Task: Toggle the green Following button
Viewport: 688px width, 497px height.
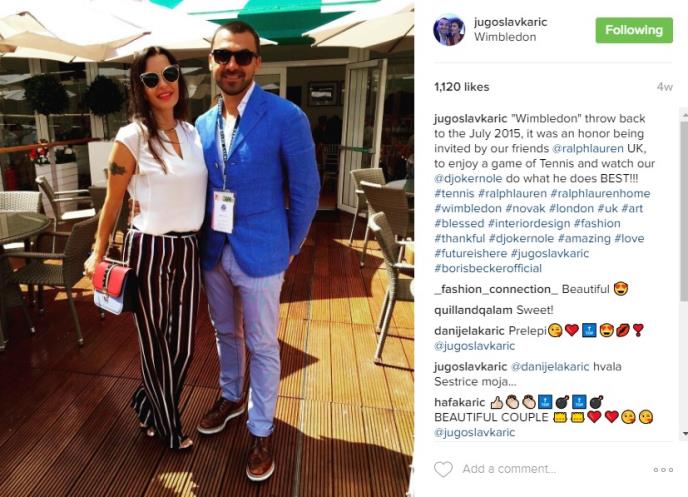Action: [x=634, y=30]
